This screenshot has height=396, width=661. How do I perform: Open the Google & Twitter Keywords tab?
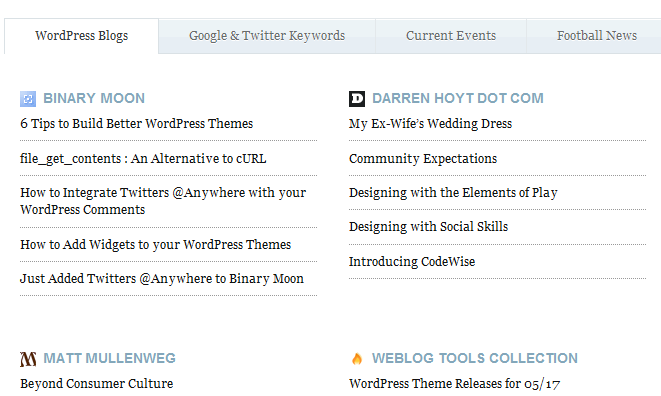[x=267, y=36]
